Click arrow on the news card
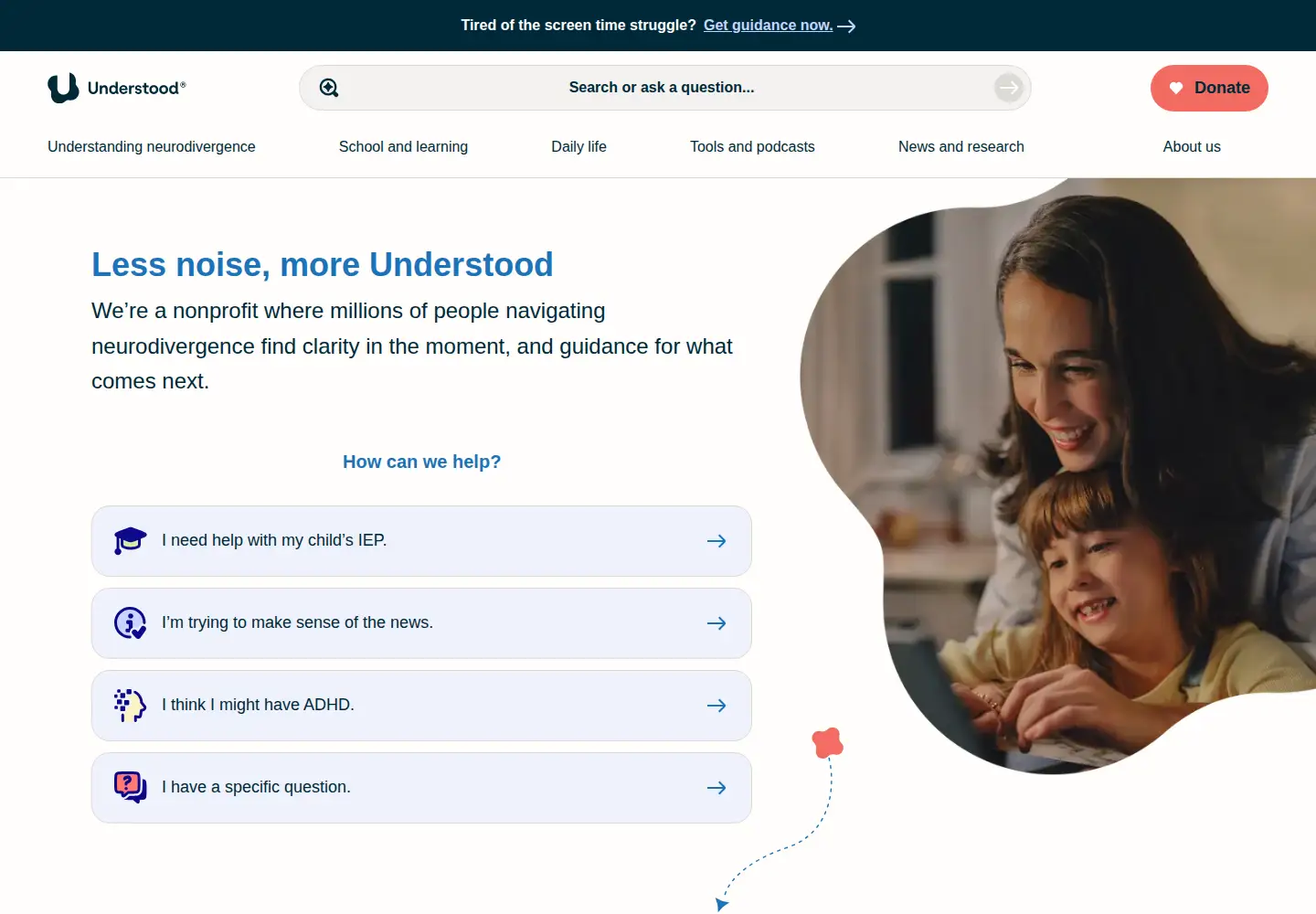 click(716, 623)
